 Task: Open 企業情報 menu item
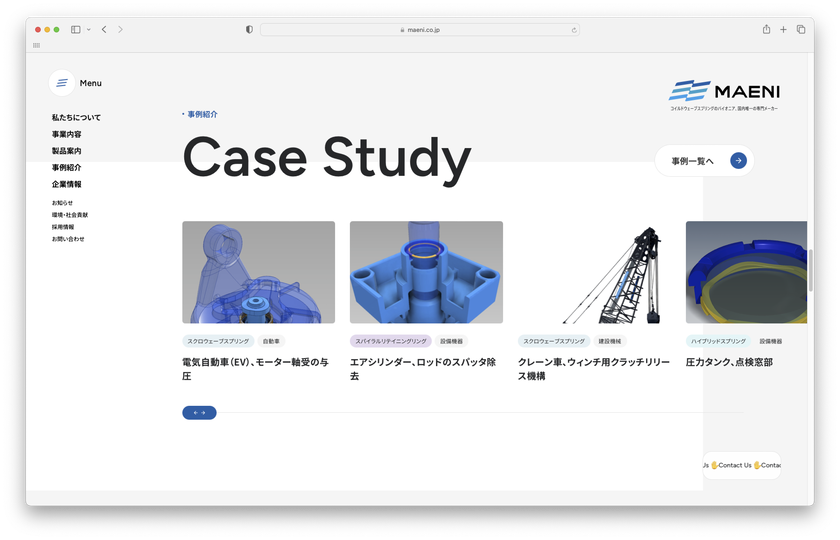67,184
